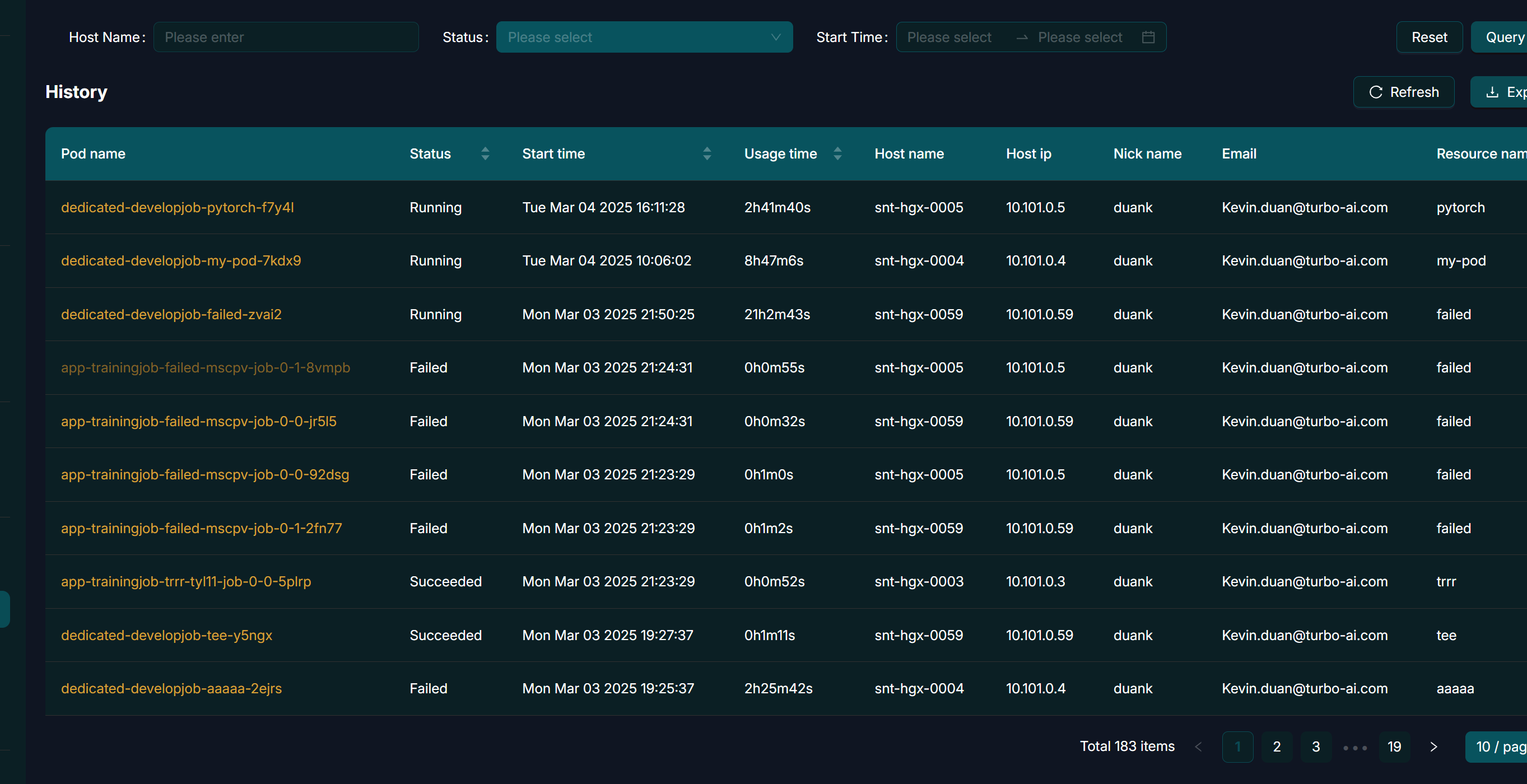Go to page 2 of results
1527x784 pixels.
(x=1276, y=746)
